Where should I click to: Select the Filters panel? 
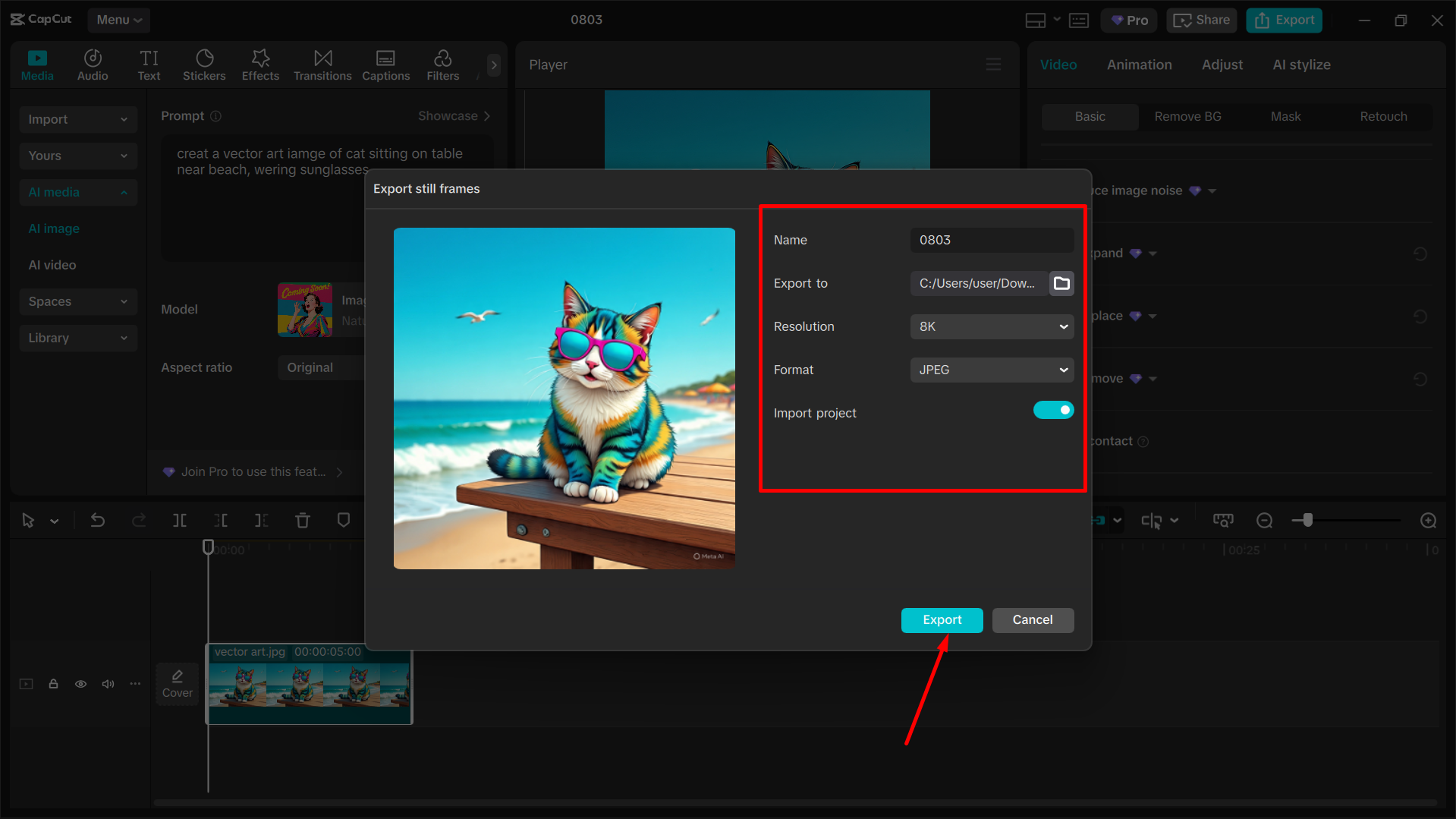(x=442, y=65)
